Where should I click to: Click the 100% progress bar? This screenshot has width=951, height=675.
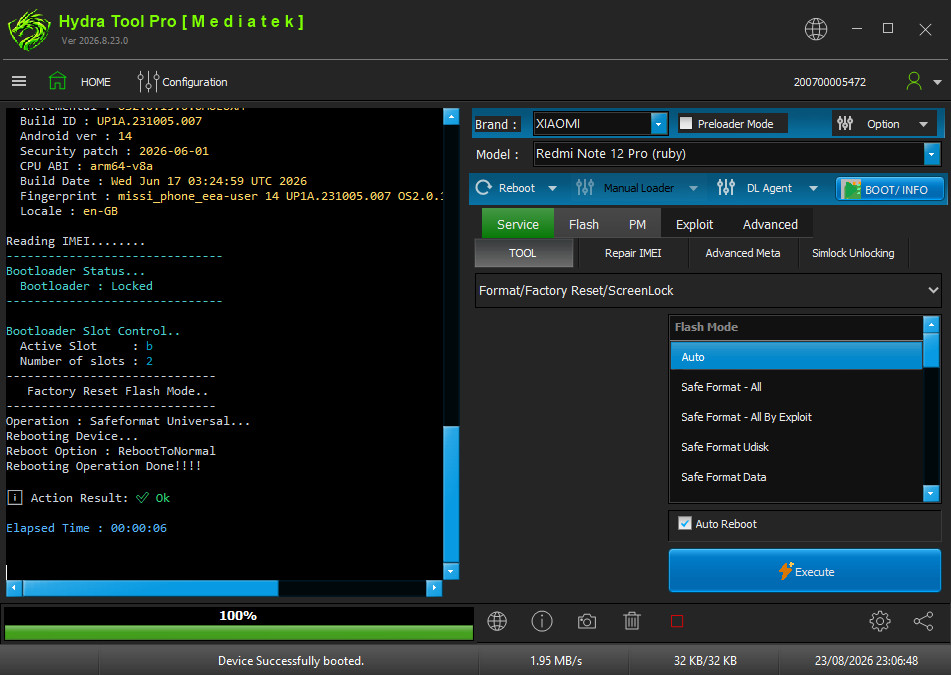[238, 623]
